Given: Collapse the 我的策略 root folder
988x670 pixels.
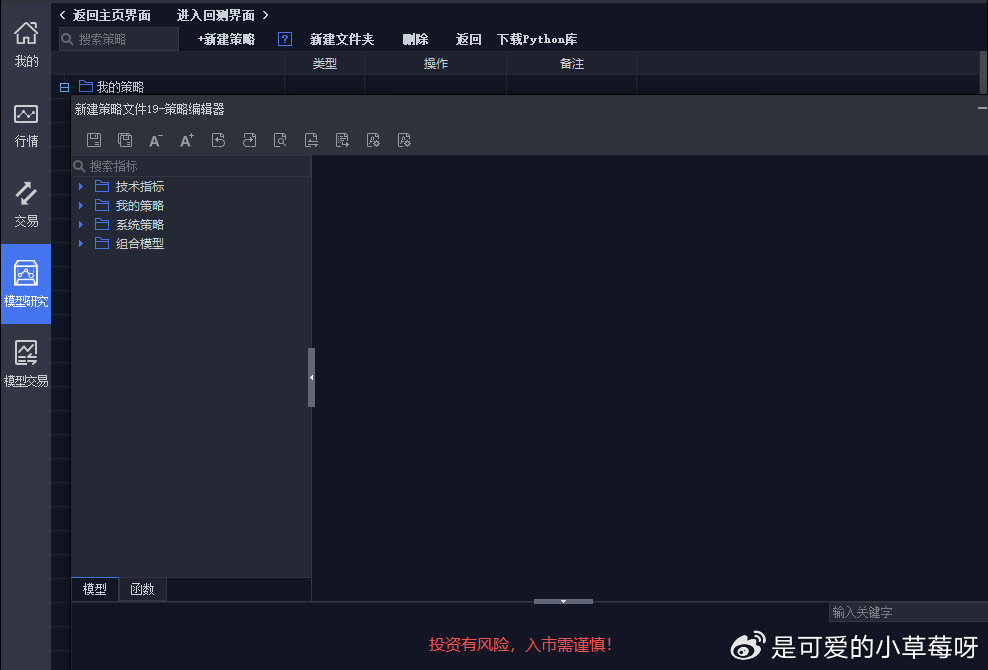Looking at the screenshot, I should click(65, 87).
